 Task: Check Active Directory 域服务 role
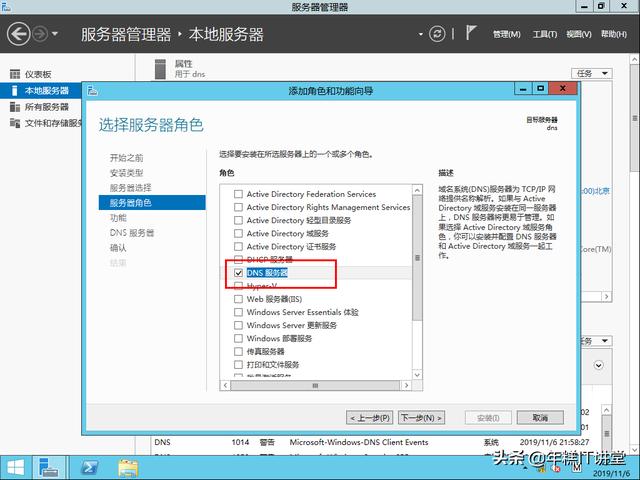point(238,233)
